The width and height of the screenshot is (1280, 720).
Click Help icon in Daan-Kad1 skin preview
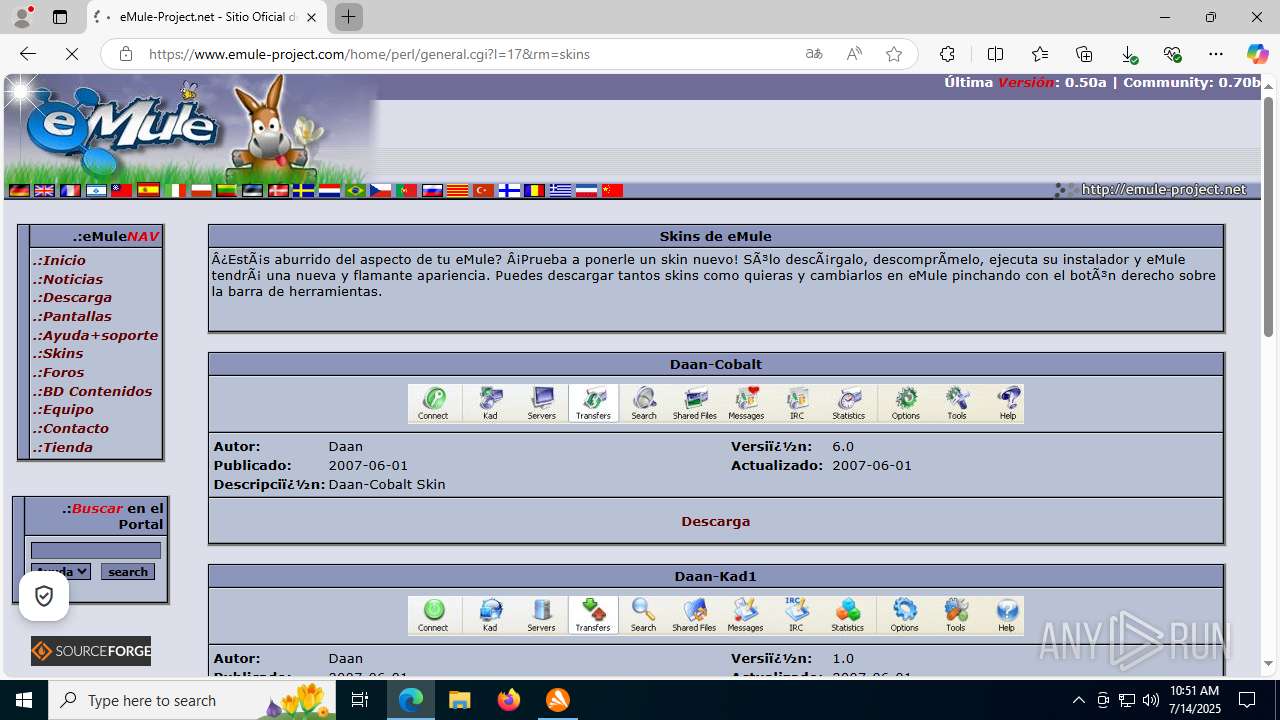click(x=1006, y=615)
